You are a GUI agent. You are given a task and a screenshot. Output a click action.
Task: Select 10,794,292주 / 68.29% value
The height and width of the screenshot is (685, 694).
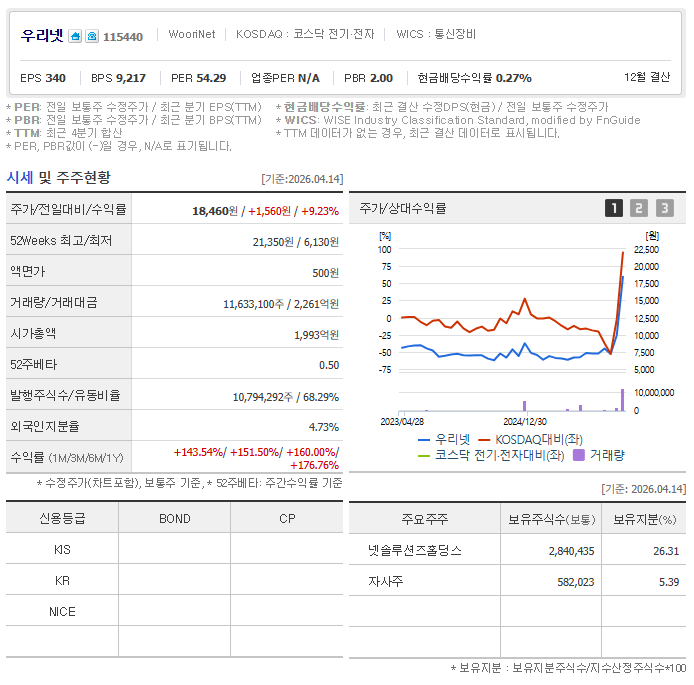point(286,397)
